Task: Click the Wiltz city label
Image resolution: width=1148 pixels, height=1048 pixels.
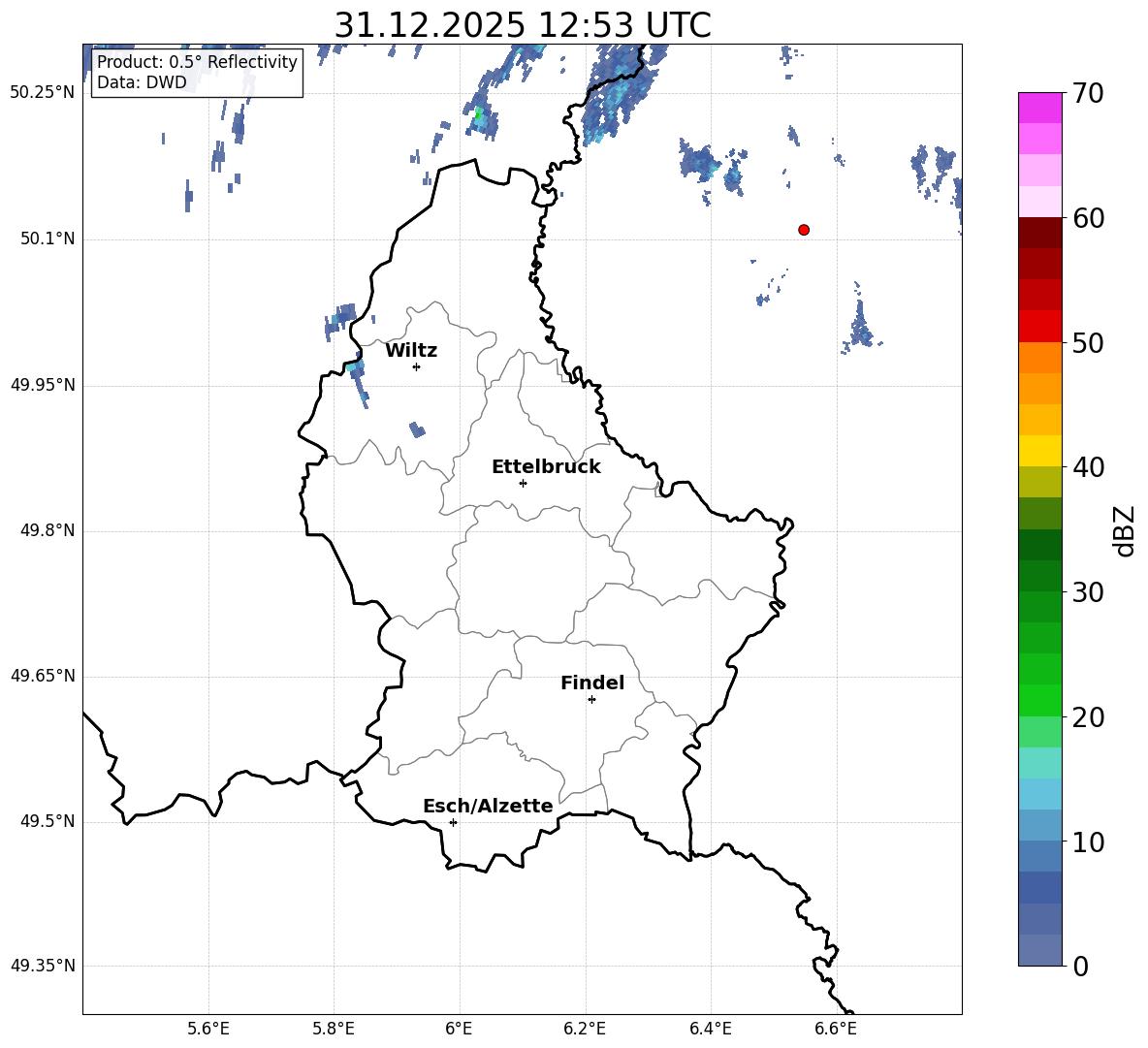Action: (411, 351)
